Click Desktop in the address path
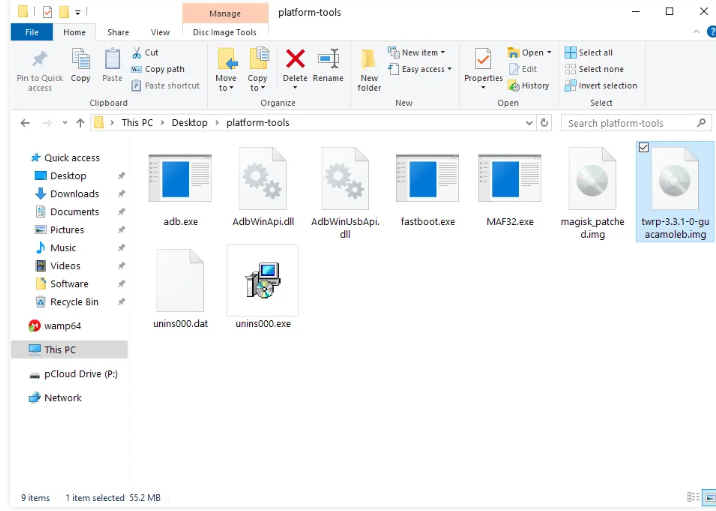Viewport: 716px width, 511px height. pos(190,123)
